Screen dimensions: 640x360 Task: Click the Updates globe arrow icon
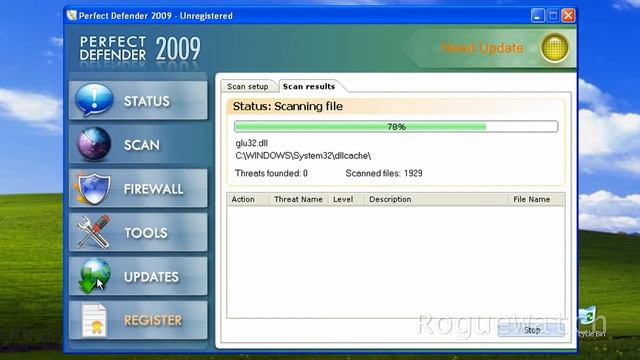click(x=95, y=276)
